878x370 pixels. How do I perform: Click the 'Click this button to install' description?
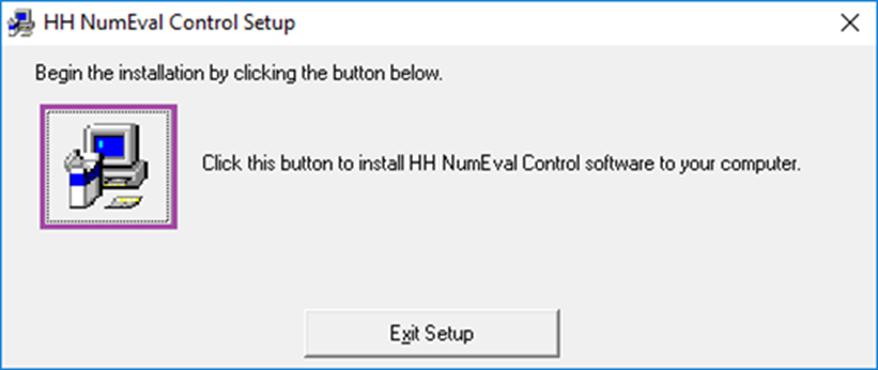click(x=501, y=165)
